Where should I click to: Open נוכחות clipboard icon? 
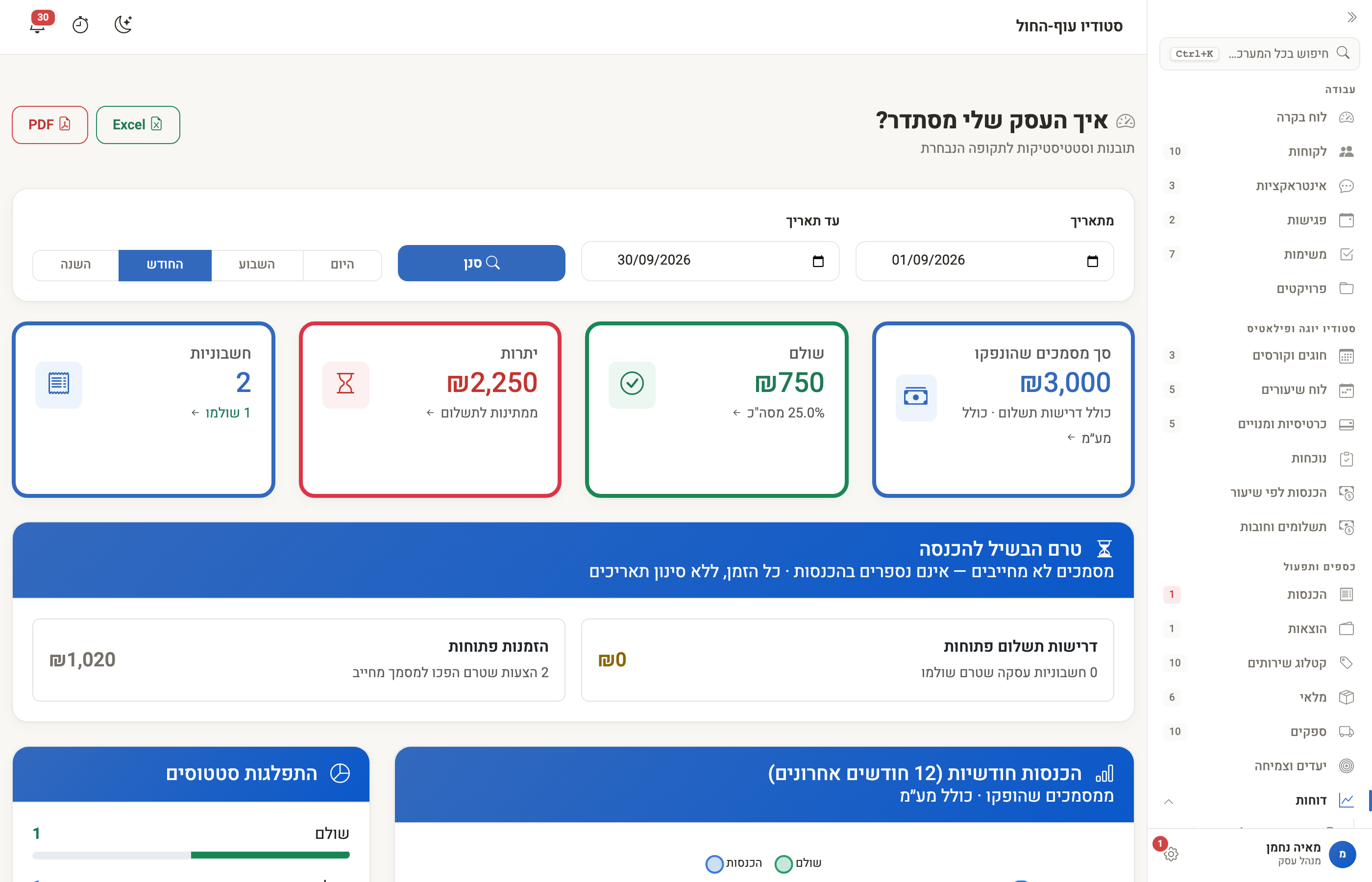pos(1346,459)
